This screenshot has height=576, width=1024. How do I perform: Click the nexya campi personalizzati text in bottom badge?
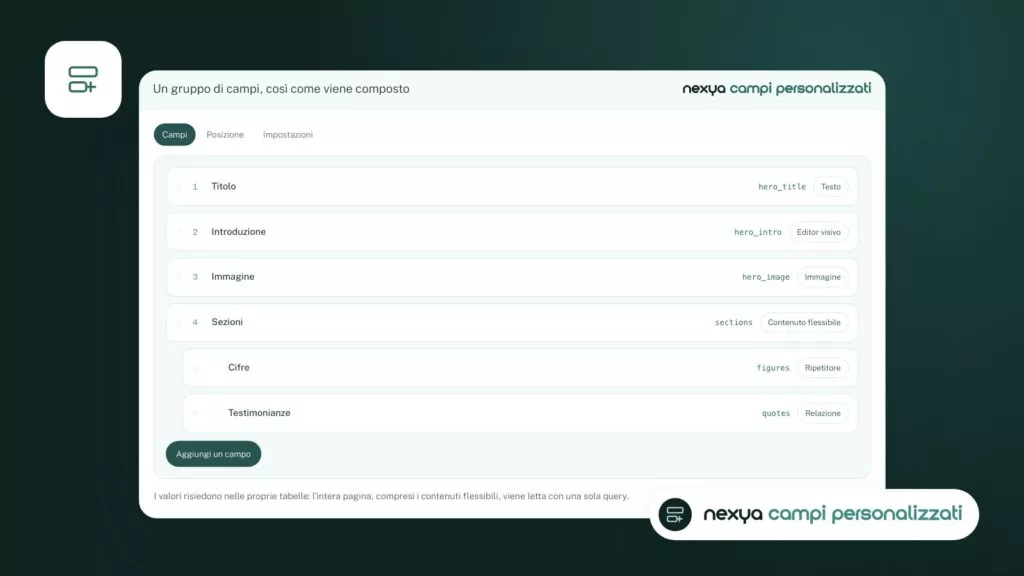[833, 514]
